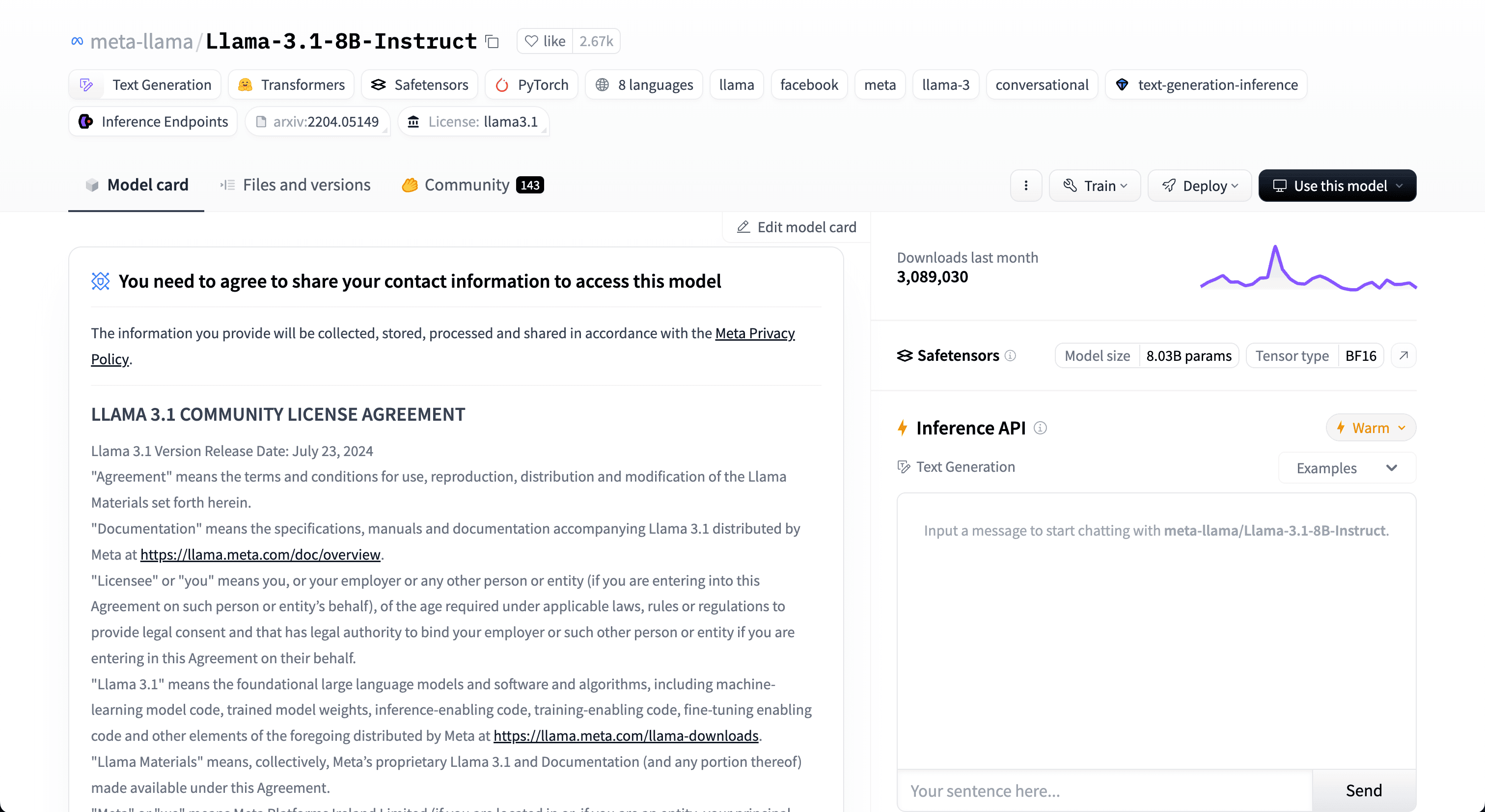Open the three-dot more options menu
The width and height of the screenshot is (1485, 812).
[x=1025, y=186]
